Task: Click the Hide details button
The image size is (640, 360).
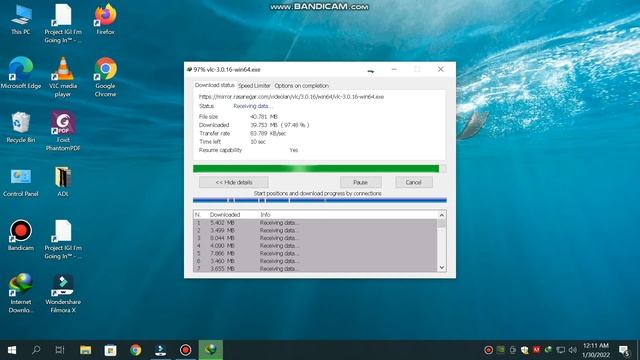Action: [234, 182]
